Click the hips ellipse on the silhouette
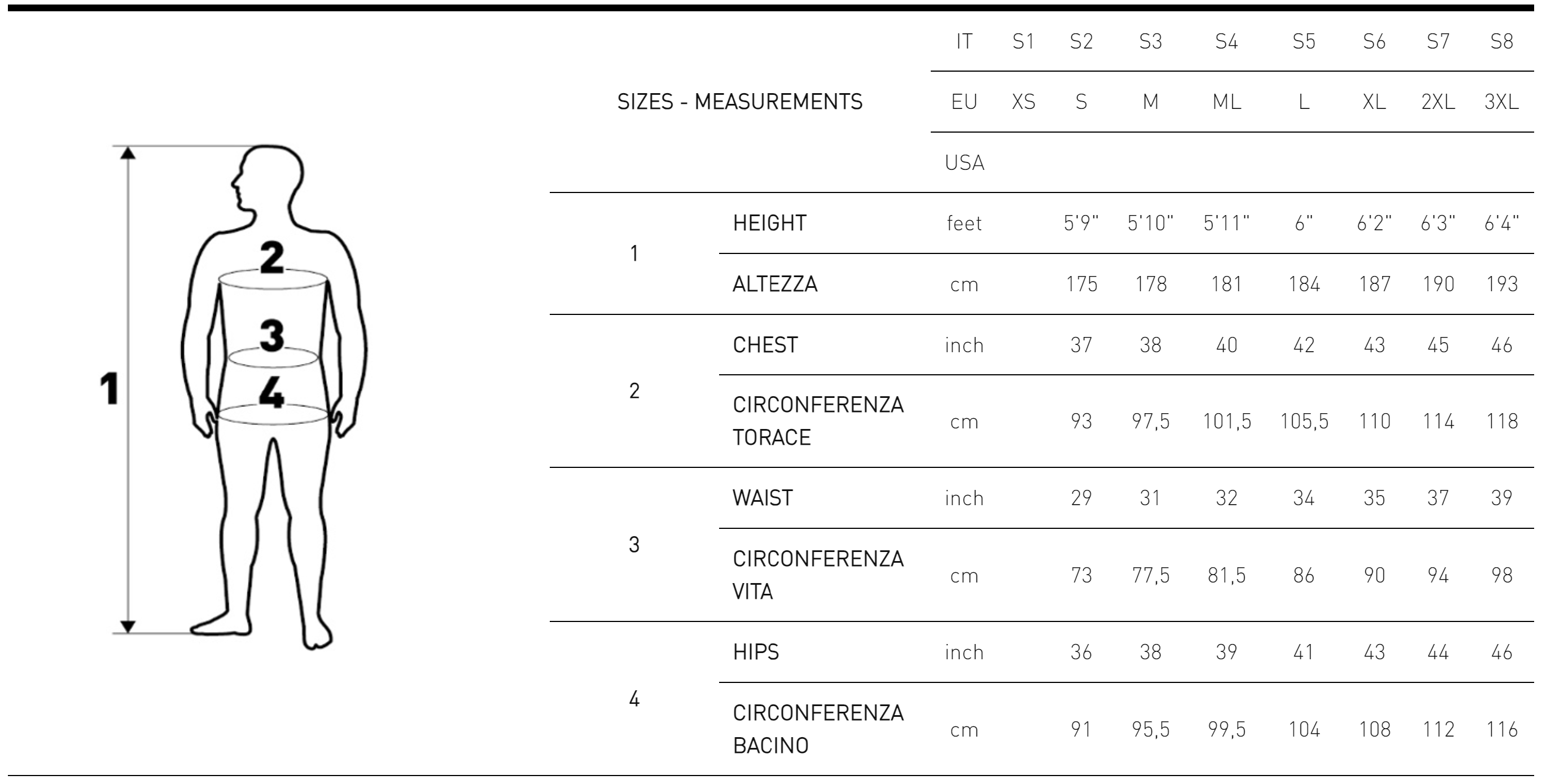This screenshot has width=1546, height=784. pyautogui.click(x=273, y=415)
